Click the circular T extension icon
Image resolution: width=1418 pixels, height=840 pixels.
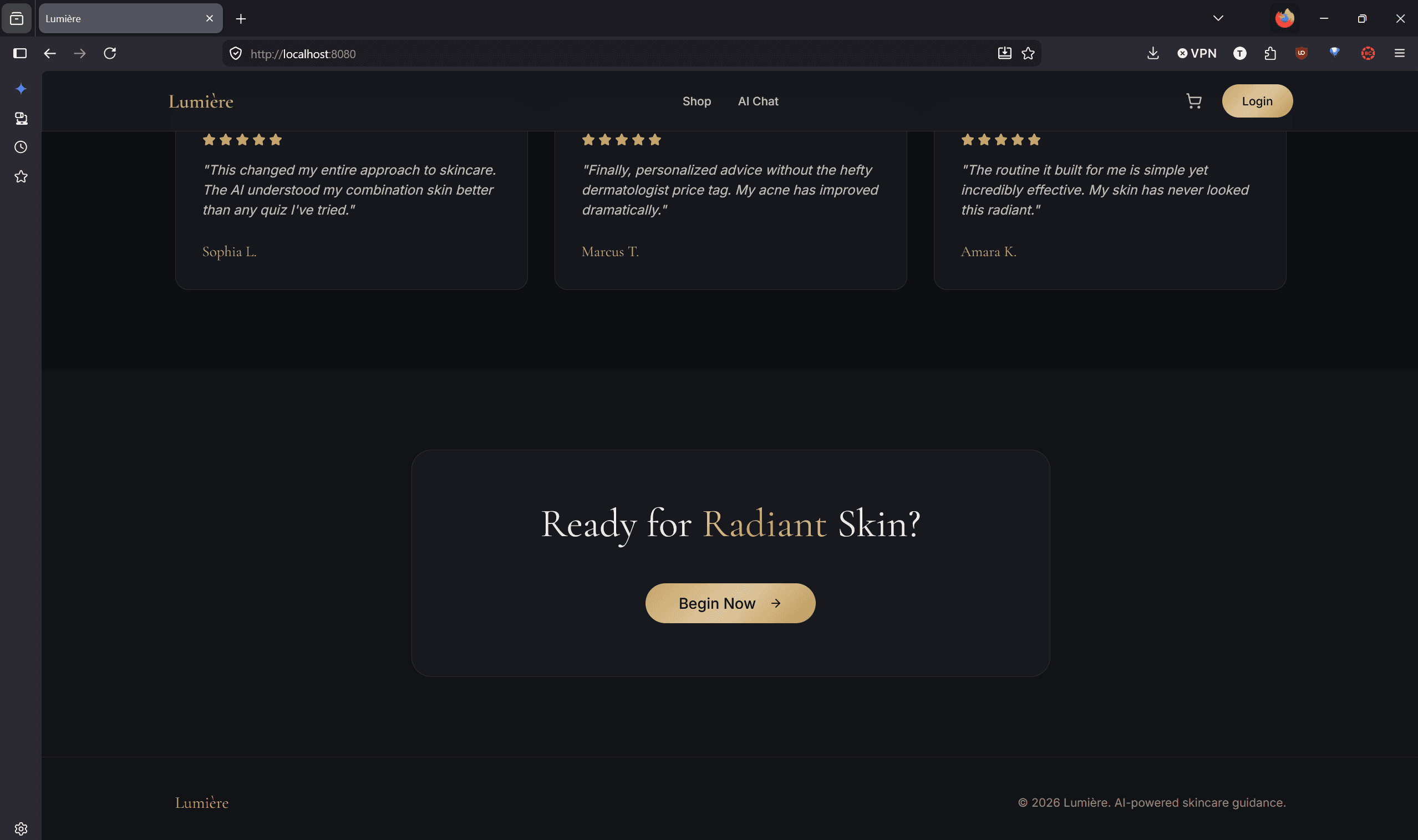pos(1239,53)
